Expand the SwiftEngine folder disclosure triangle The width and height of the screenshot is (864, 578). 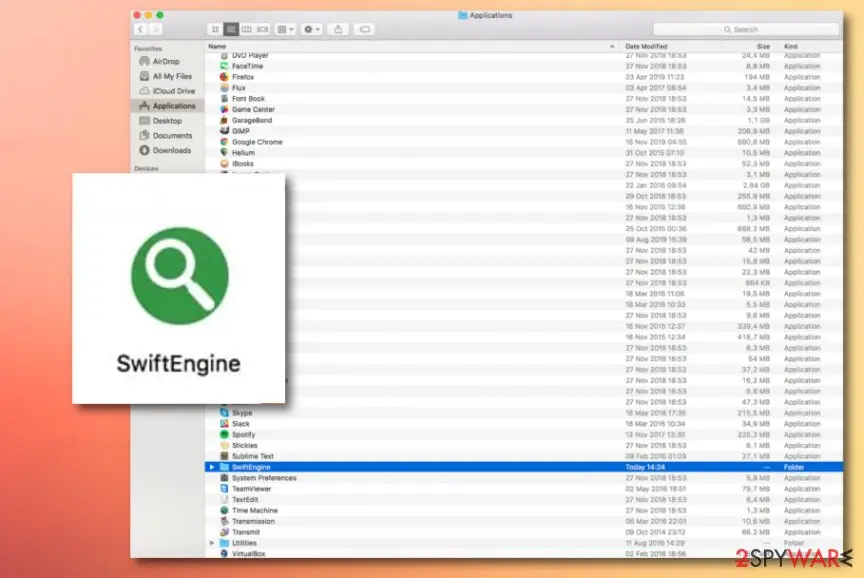(x=212, y=467)
